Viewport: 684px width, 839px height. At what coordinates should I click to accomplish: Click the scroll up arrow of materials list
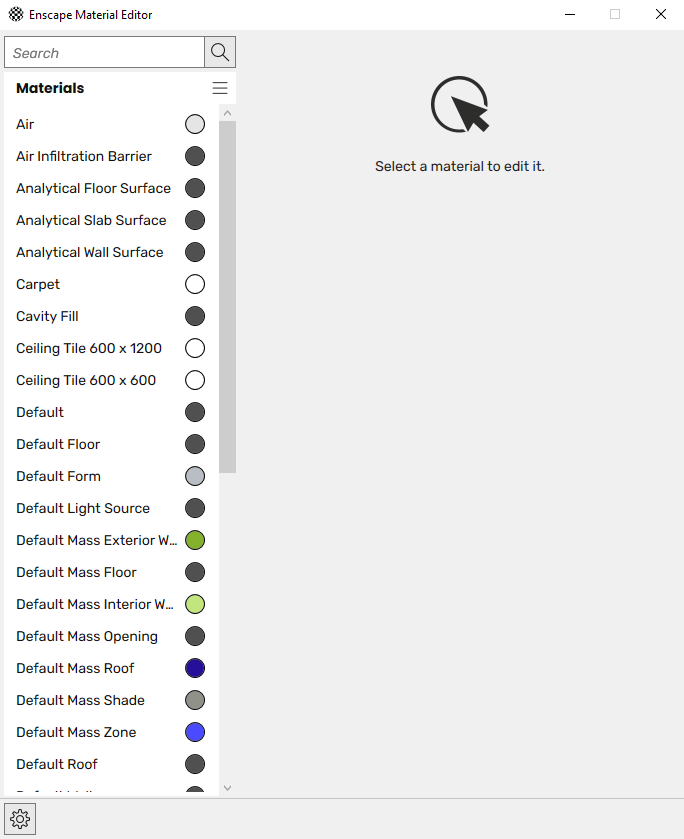(227, 113)
